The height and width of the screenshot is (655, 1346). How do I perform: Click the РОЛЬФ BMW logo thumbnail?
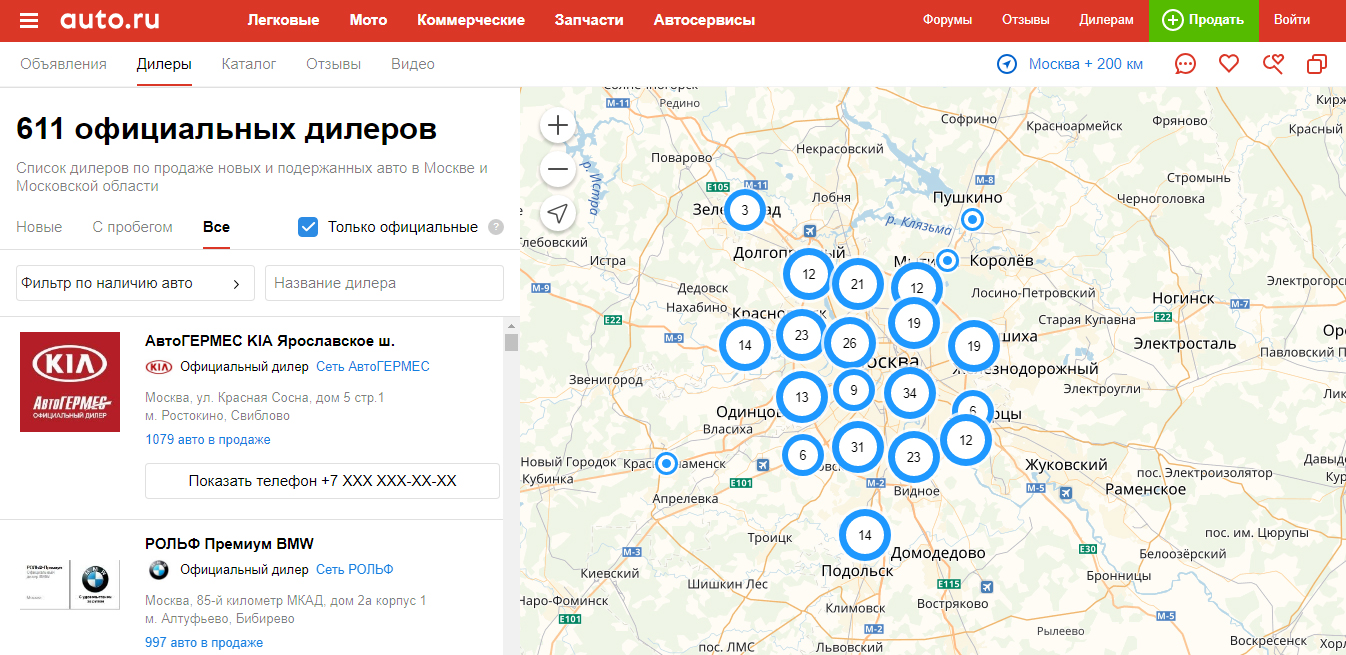[70, 585]
